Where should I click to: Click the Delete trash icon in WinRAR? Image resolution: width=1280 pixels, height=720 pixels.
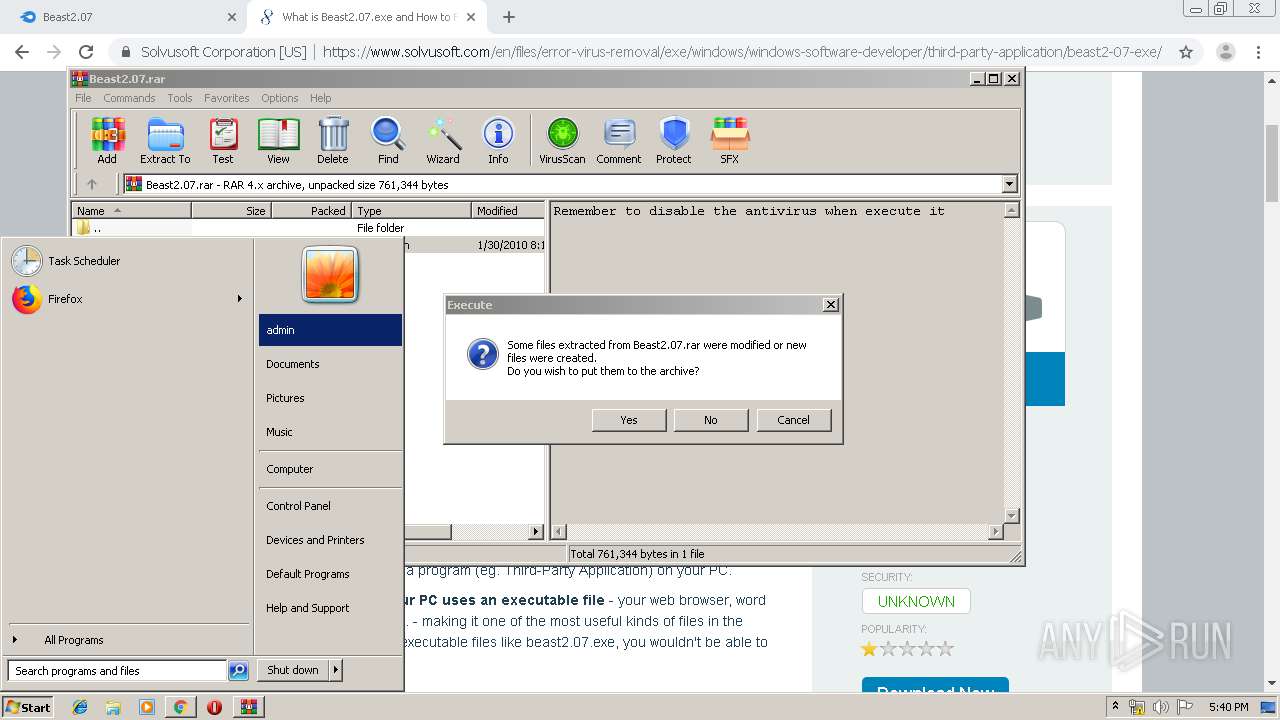pyautogui.click(x=333, y=140)
